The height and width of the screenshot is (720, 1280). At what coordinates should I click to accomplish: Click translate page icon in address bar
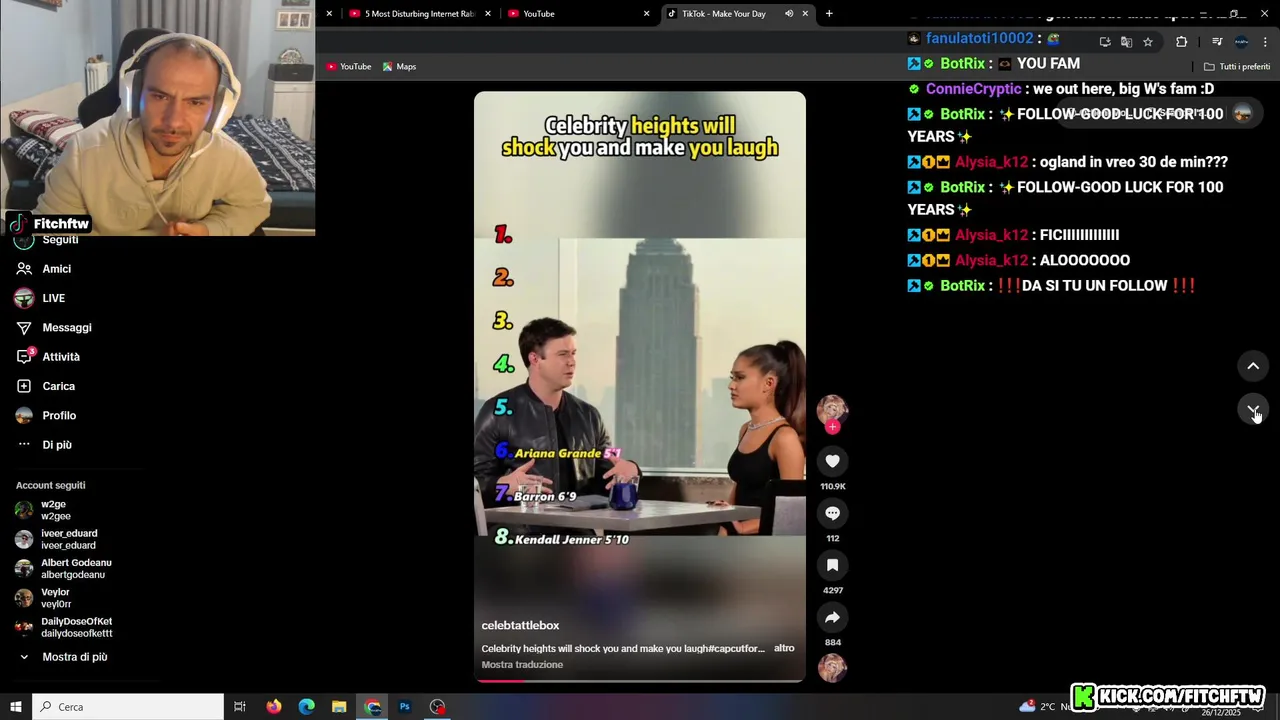[x=1126, y=42]
